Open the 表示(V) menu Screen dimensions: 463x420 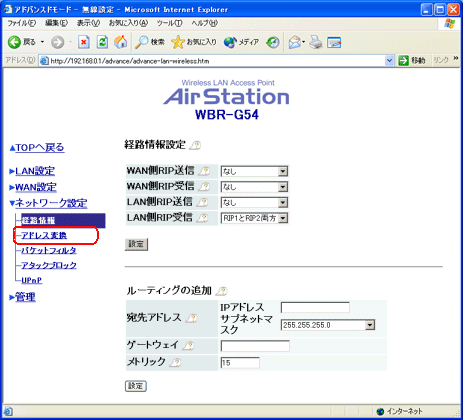(88, 23)
